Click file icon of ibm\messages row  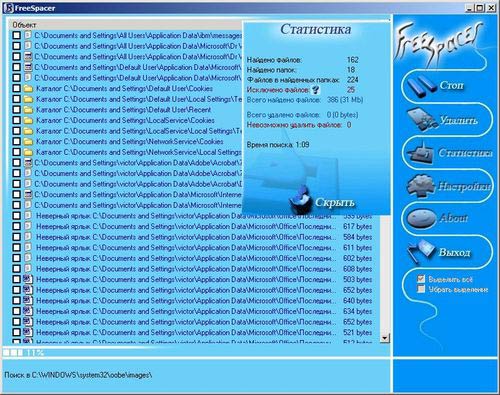28,35
